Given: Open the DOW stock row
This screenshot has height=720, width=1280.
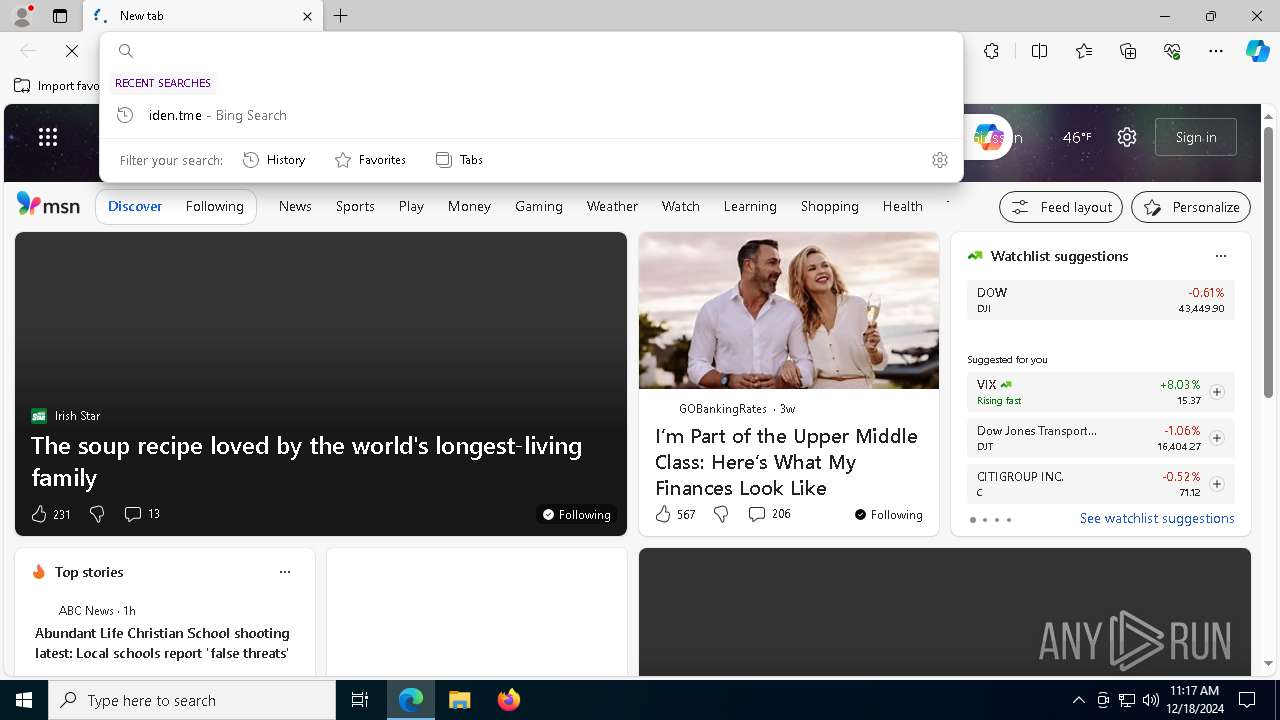Looking at the screenshot, I should 1100,300.
